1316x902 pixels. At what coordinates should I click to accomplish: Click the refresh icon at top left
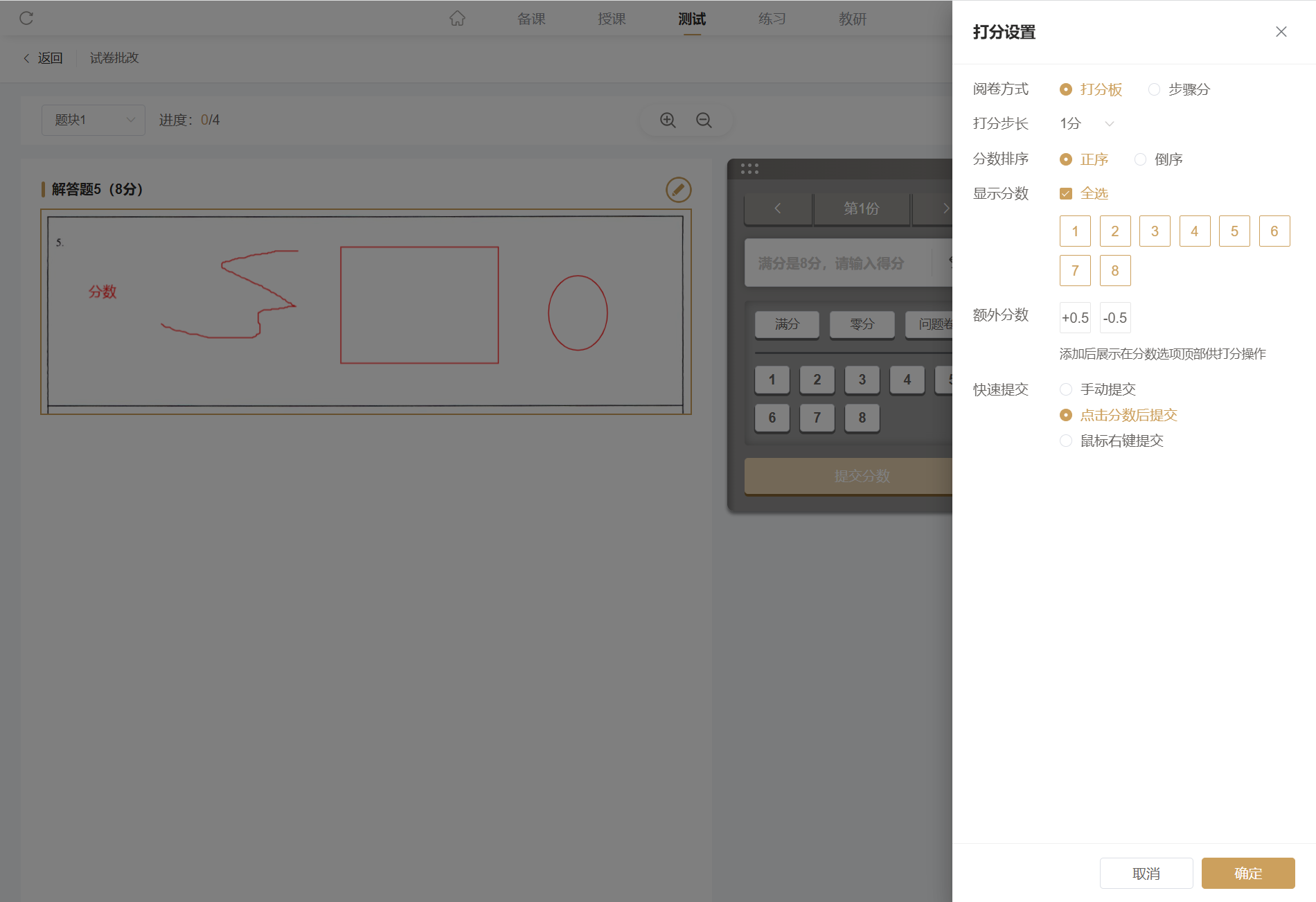click(x=26, y=18)
